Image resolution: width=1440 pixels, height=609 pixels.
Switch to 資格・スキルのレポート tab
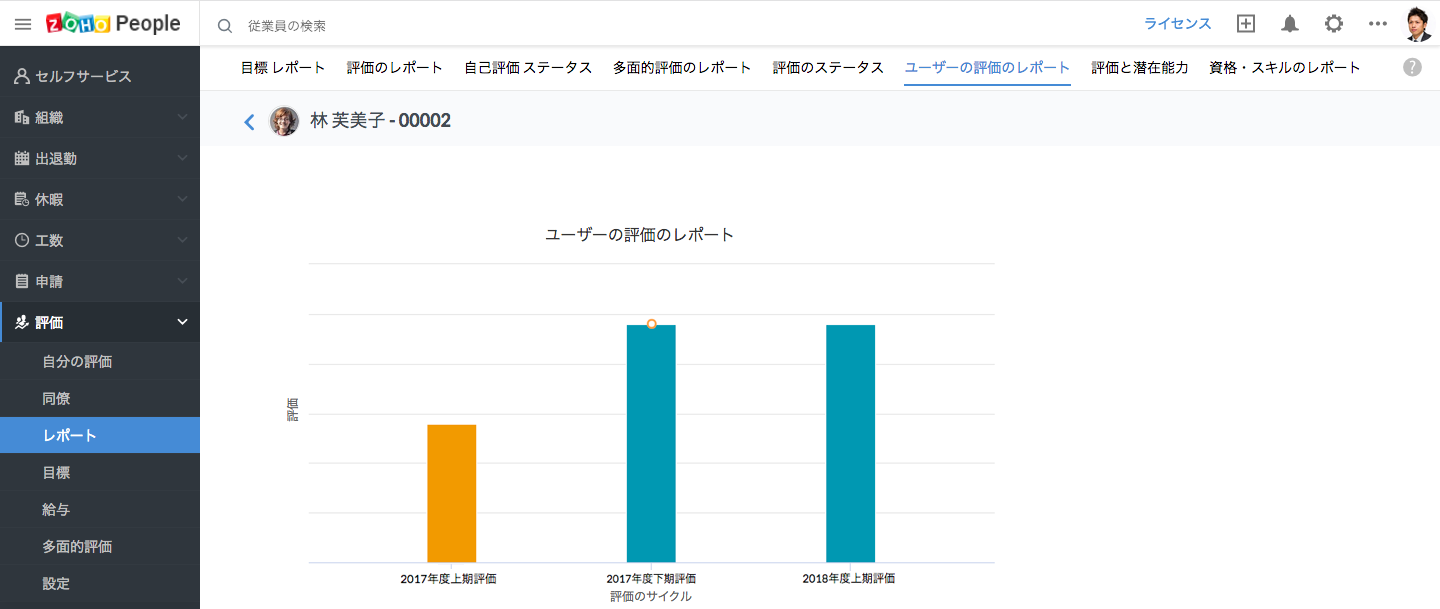click(x=1285, y=68)
